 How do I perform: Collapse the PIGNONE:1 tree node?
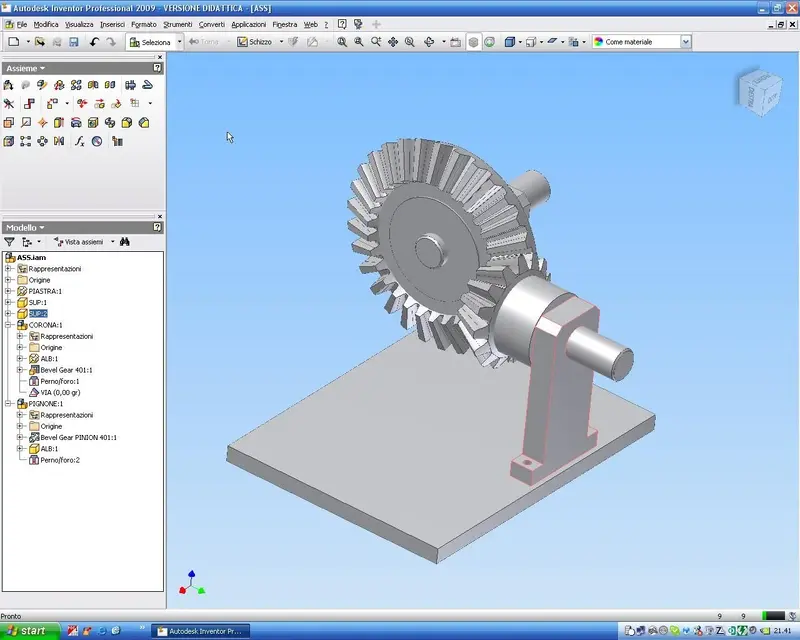[x=8, y=403]
